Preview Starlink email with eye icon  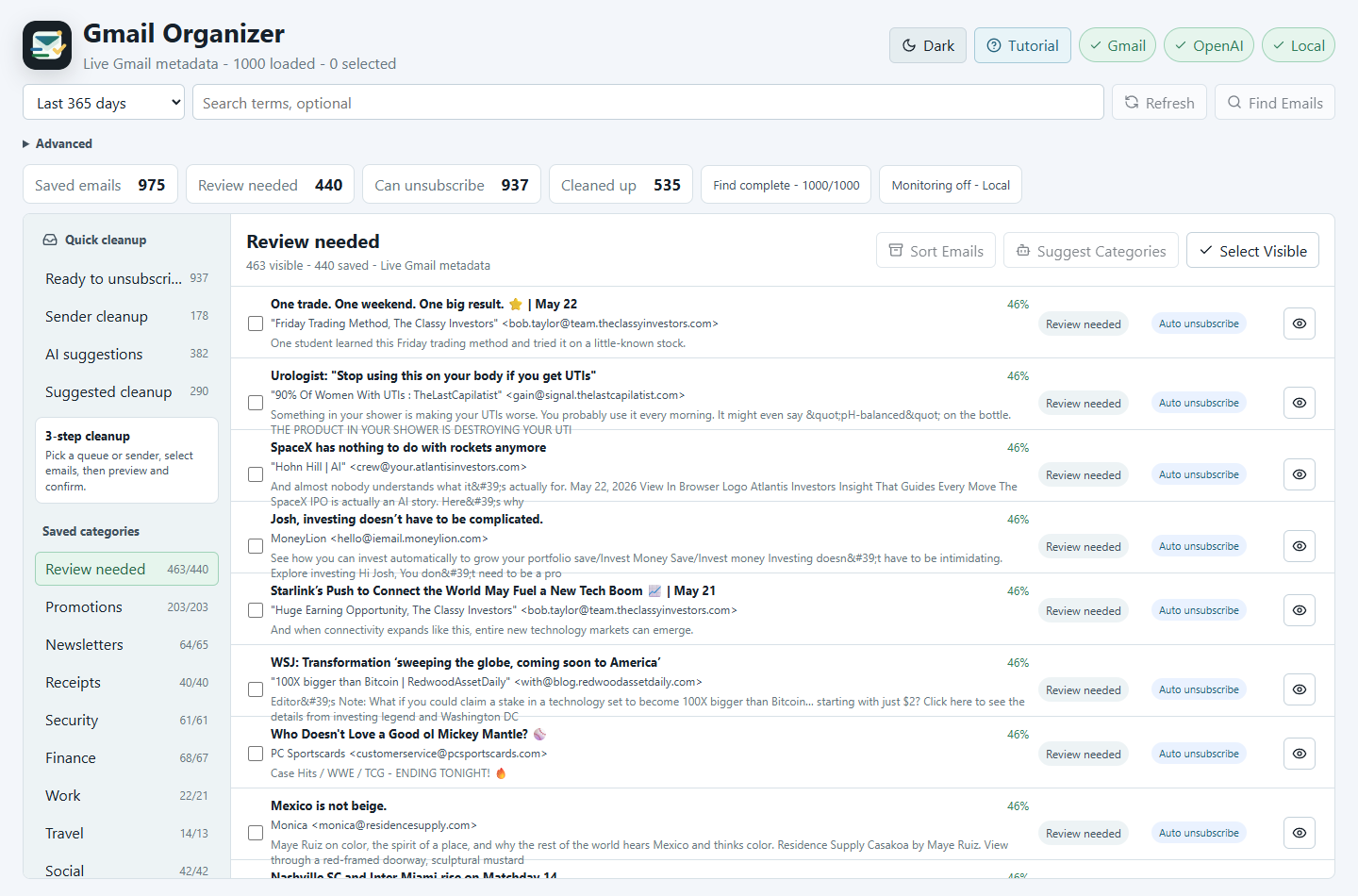point(1300,610)
